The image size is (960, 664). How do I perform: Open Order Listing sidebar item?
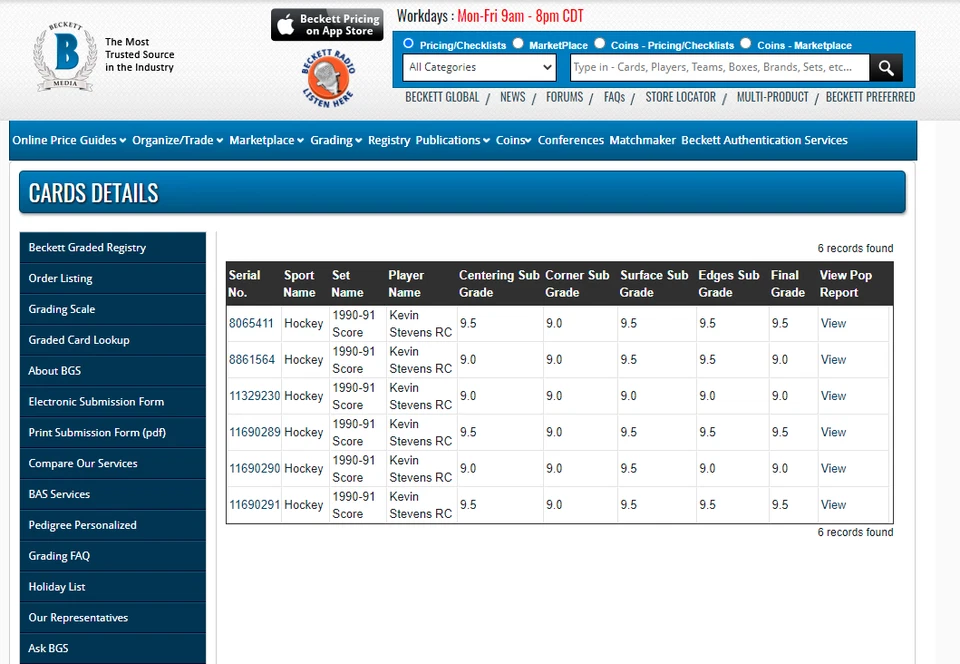click(x=113, y=278)
